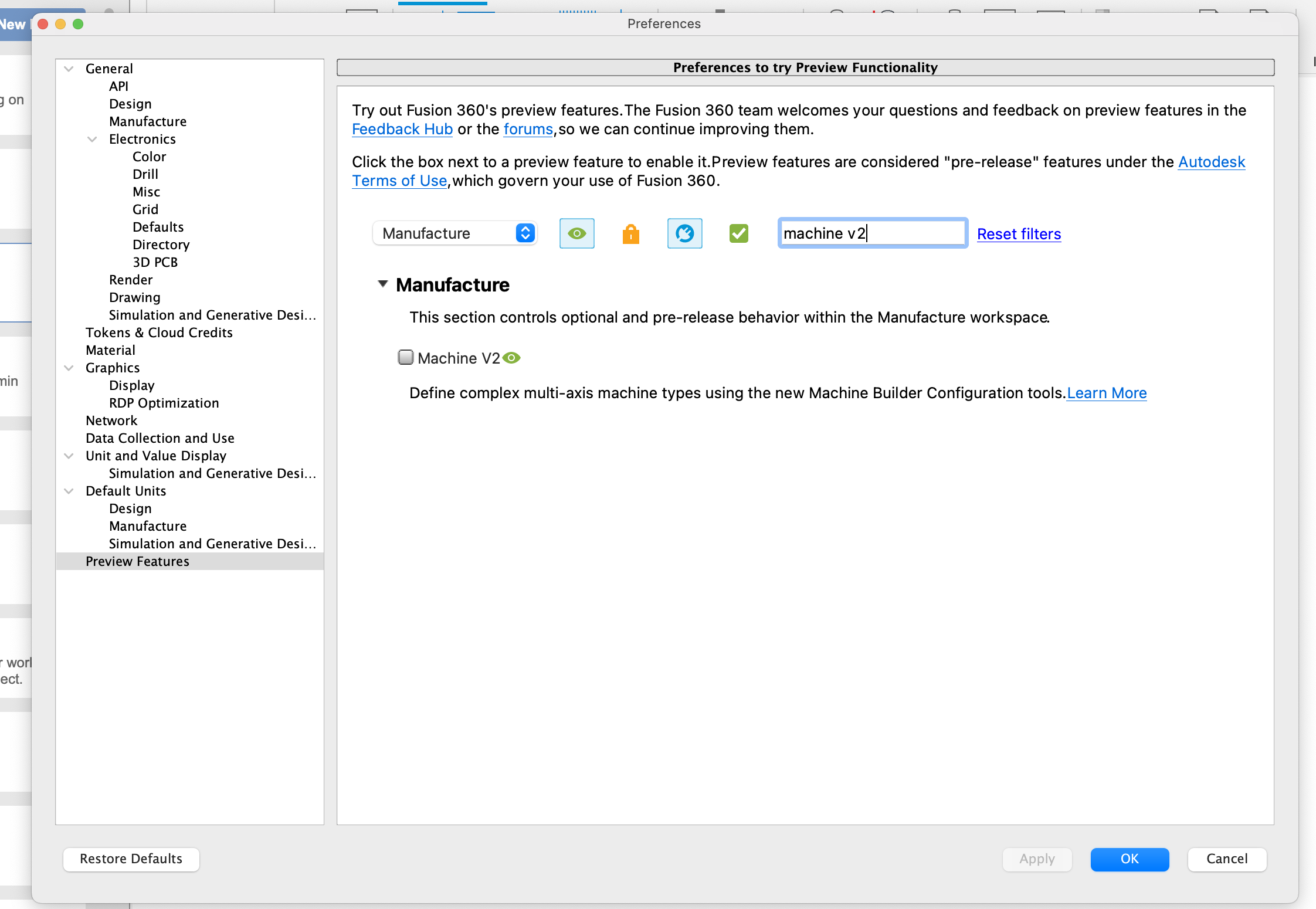Select Render in the preferences tree
Screen dimensions: 1316x909
pyautogui.click(x=131, y=280)
